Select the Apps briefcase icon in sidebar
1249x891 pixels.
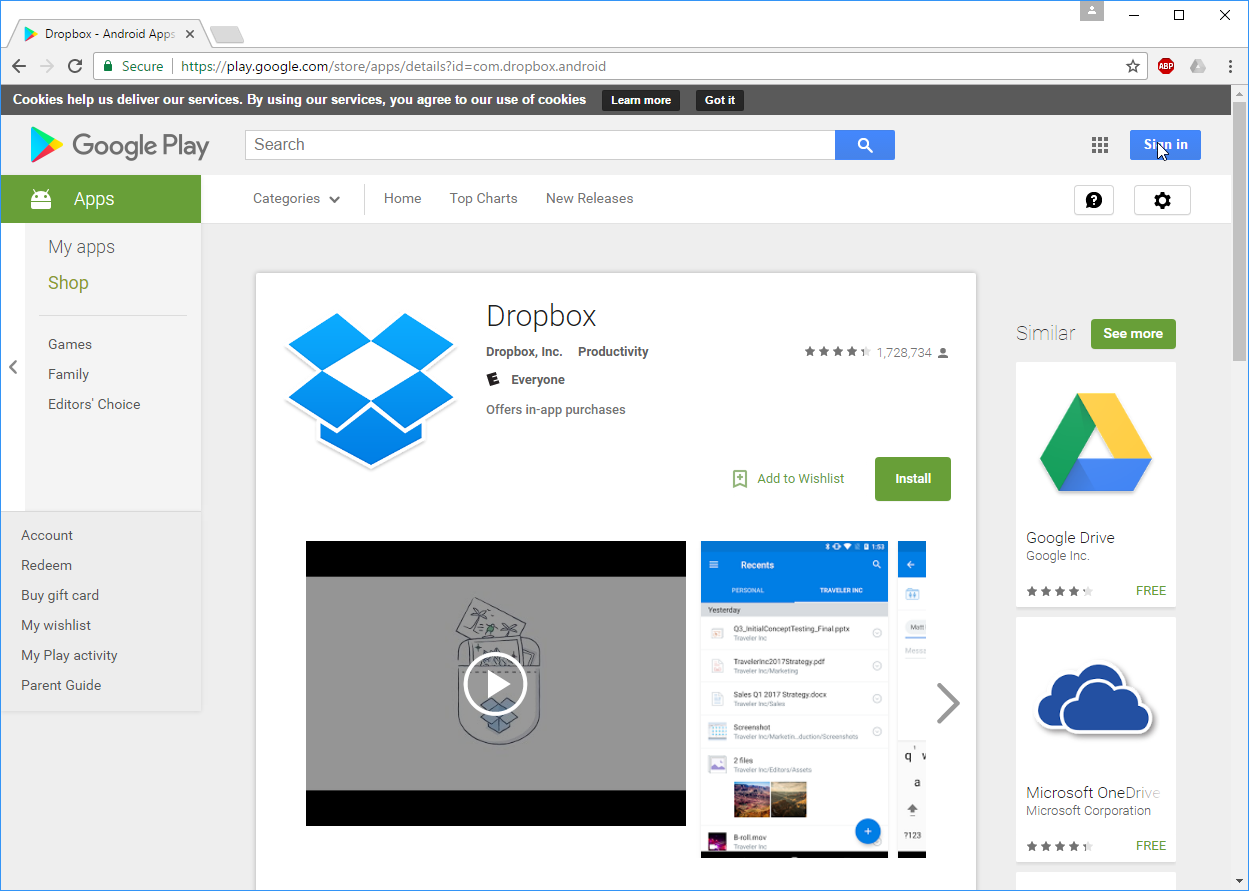coord(40,198)
